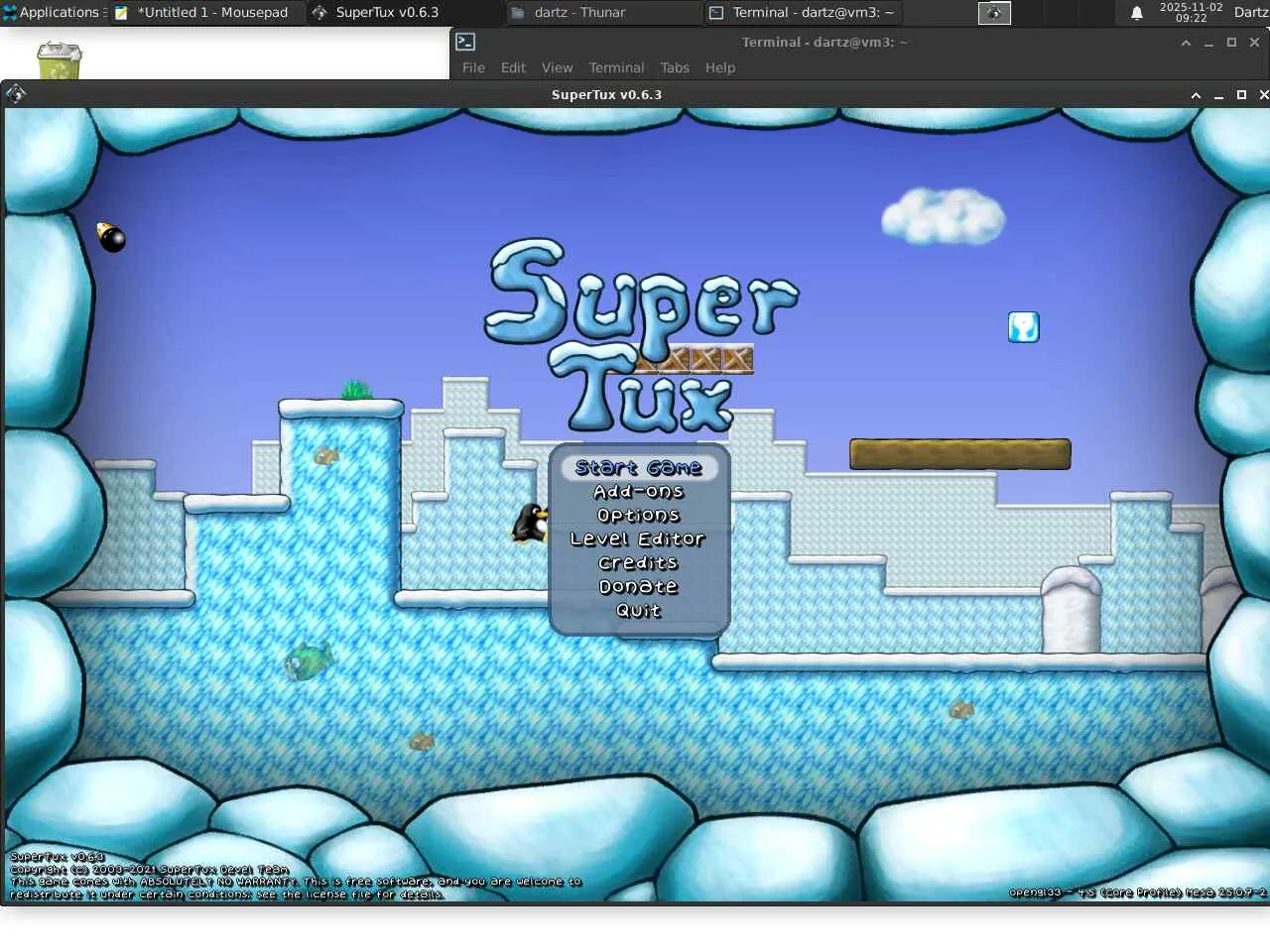Open the Terminal menu in the Terminal window
This screenshot has height=952, width=1270.
tap(616, 67)
